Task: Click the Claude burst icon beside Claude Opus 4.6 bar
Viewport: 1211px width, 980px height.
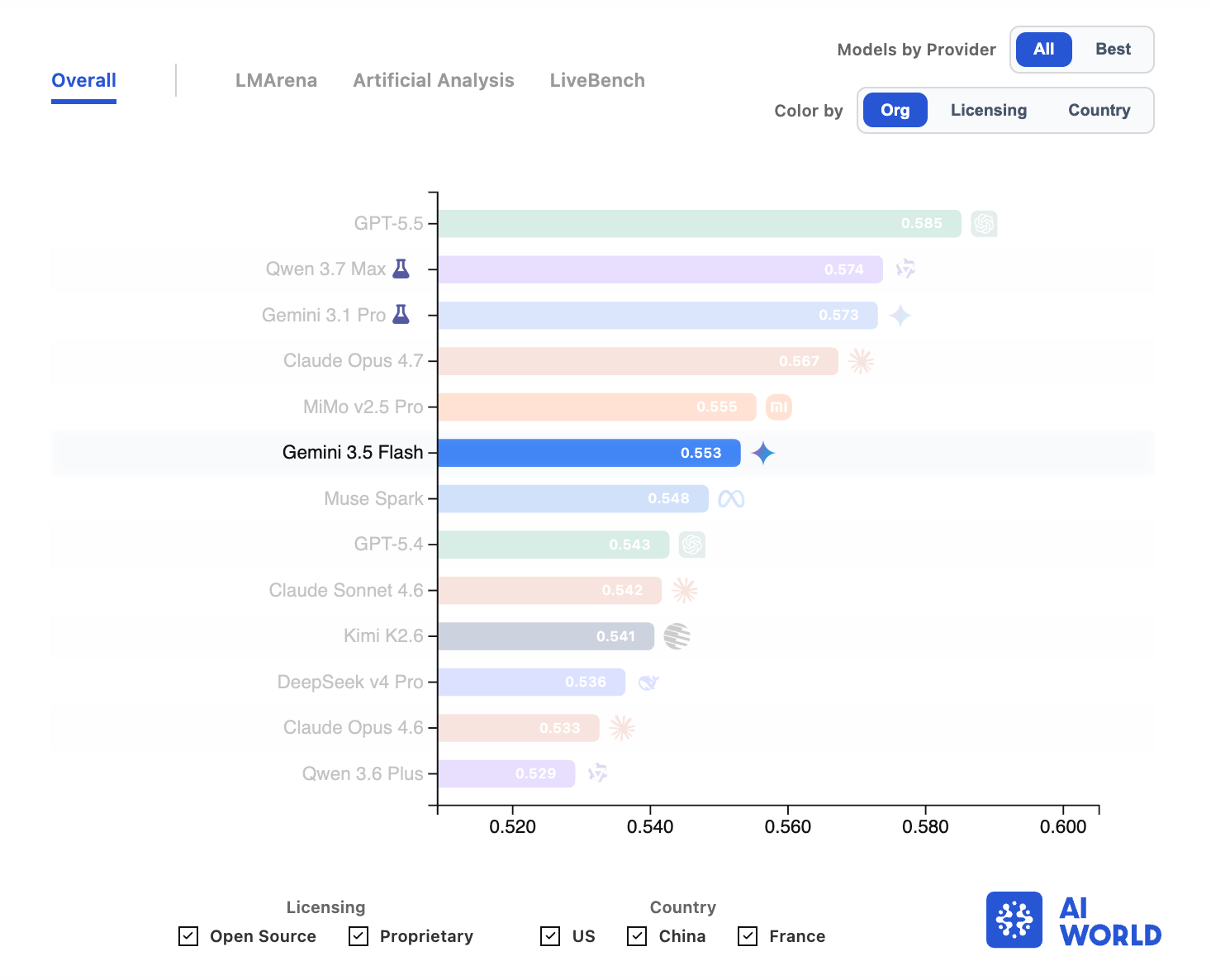Action: click(x=622, y=728)
